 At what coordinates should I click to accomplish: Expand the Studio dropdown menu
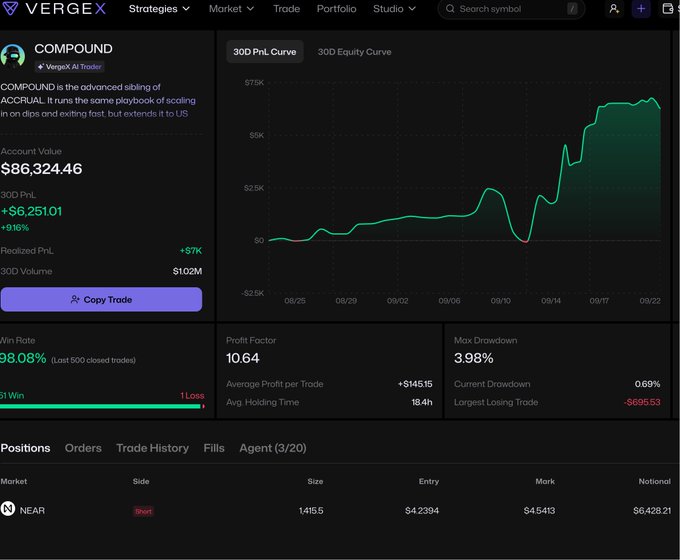coord(394,9)
